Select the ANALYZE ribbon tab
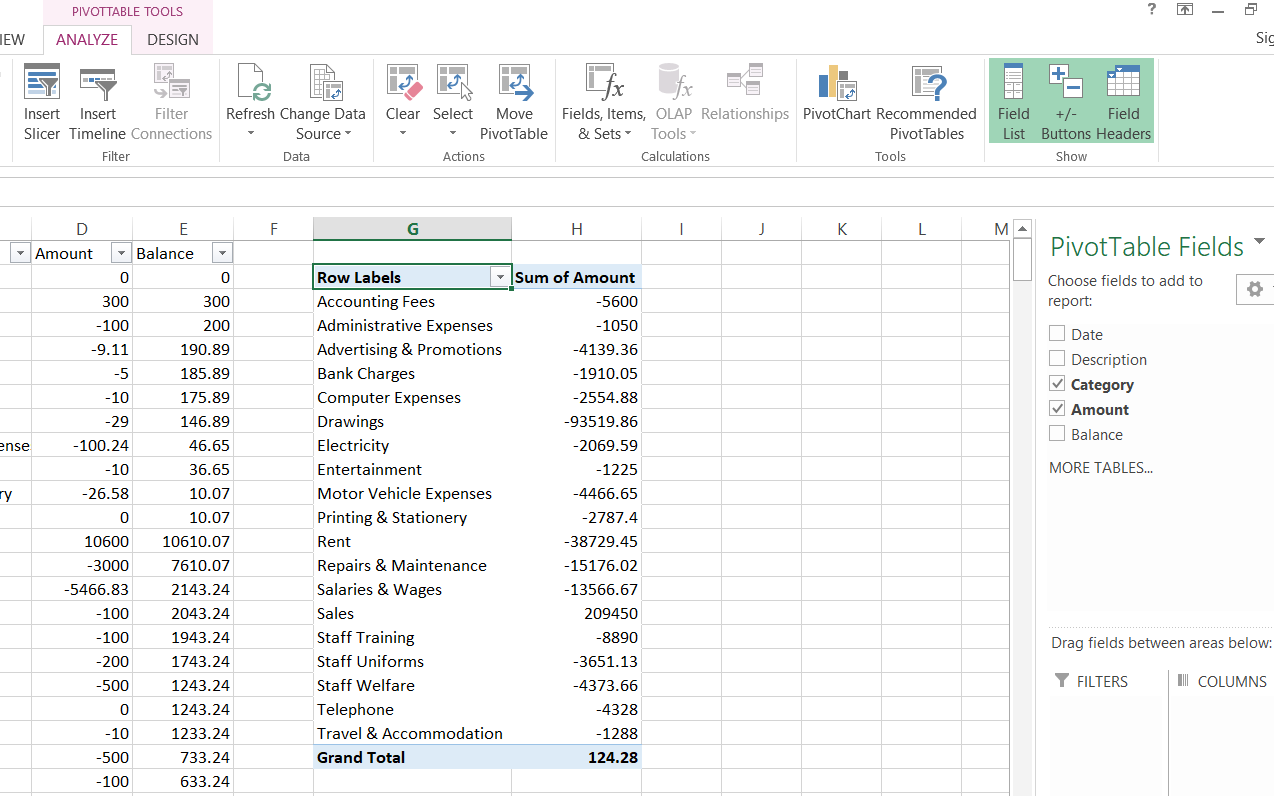The height and width of the screenshot is (796, 1274). (x=87, y=40)
